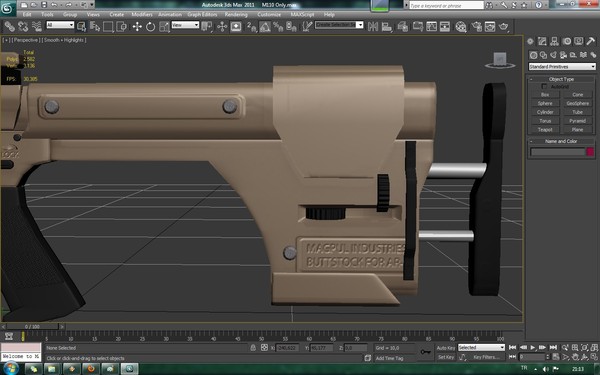Open the Tools menu

tap(47, 15)
